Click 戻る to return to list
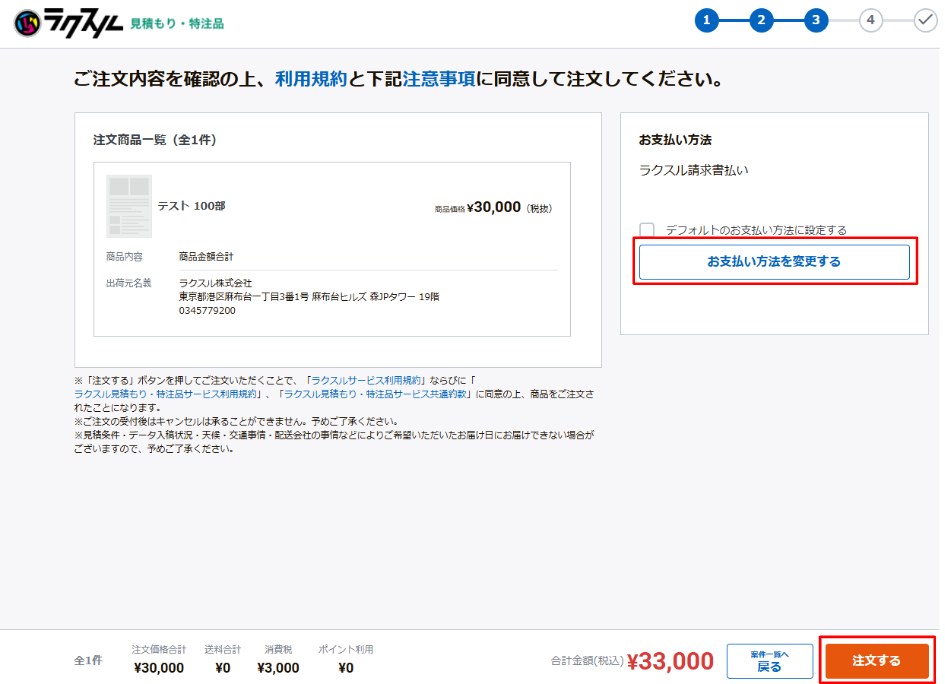This screenshot has width=945, height=684. pos(769,661)
